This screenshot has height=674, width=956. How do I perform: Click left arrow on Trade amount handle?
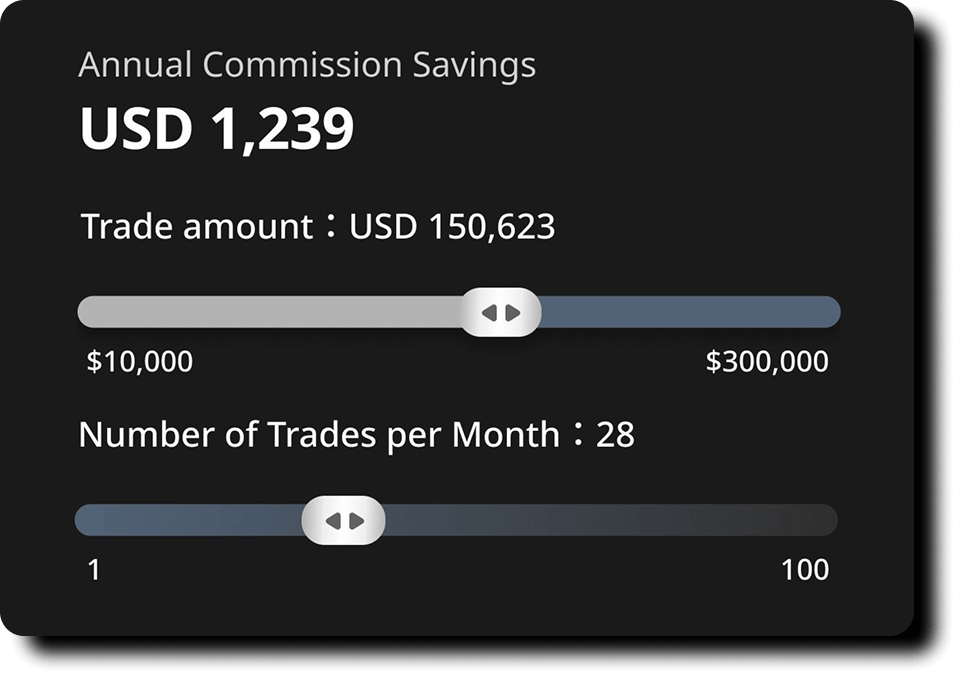pos(489,313)
